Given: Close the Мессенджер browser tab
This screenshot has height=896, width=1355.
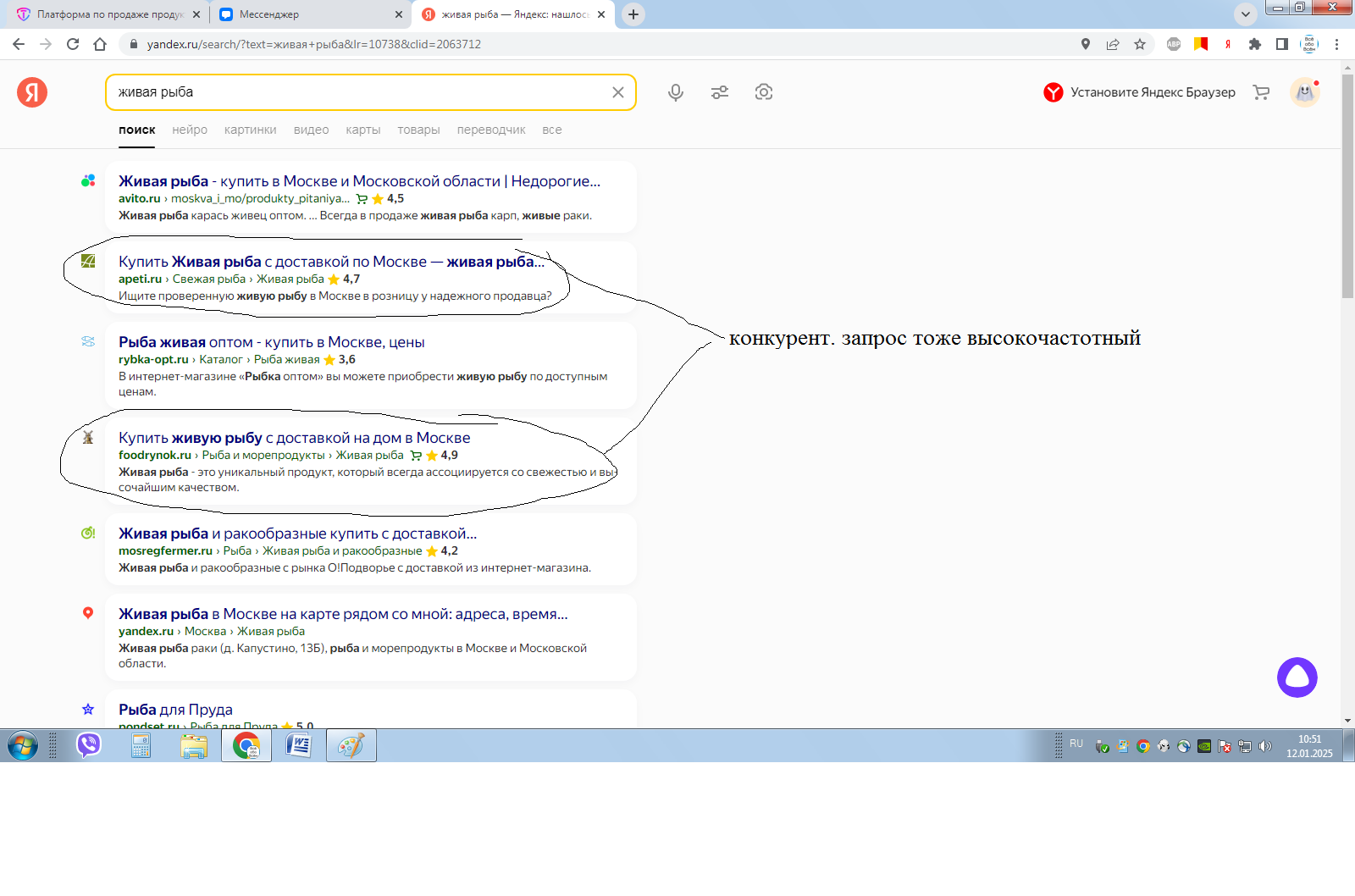Looking at the screenshot, I should pyautogui.click(x=399, y=14).
